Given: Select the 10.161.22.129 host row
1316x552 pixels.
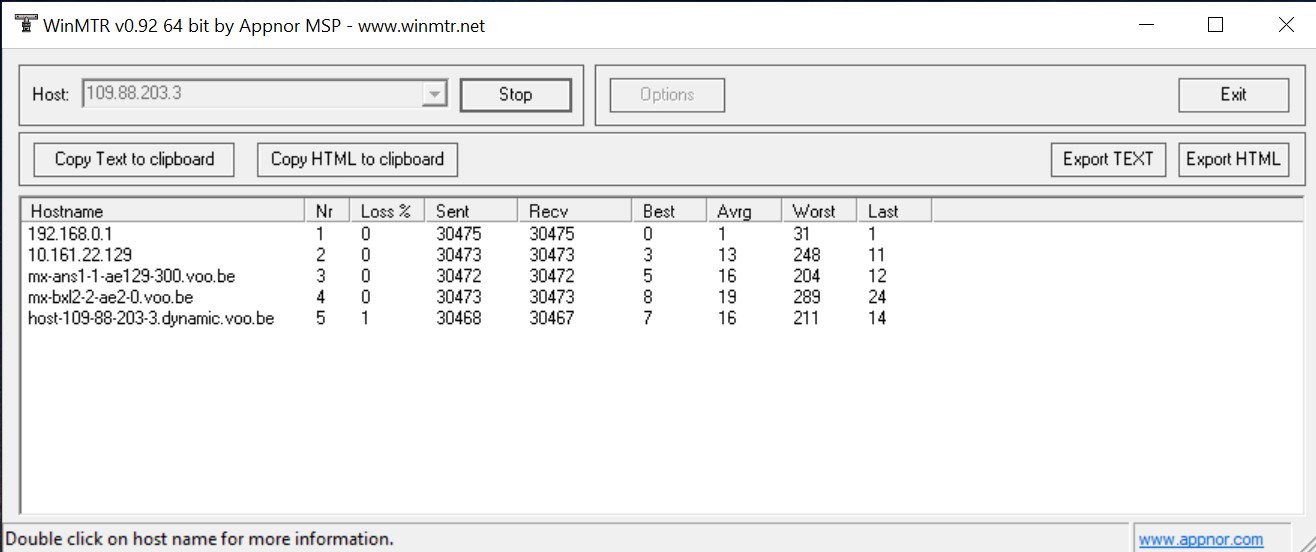Looking at the screenshot, I should point(478,255).
